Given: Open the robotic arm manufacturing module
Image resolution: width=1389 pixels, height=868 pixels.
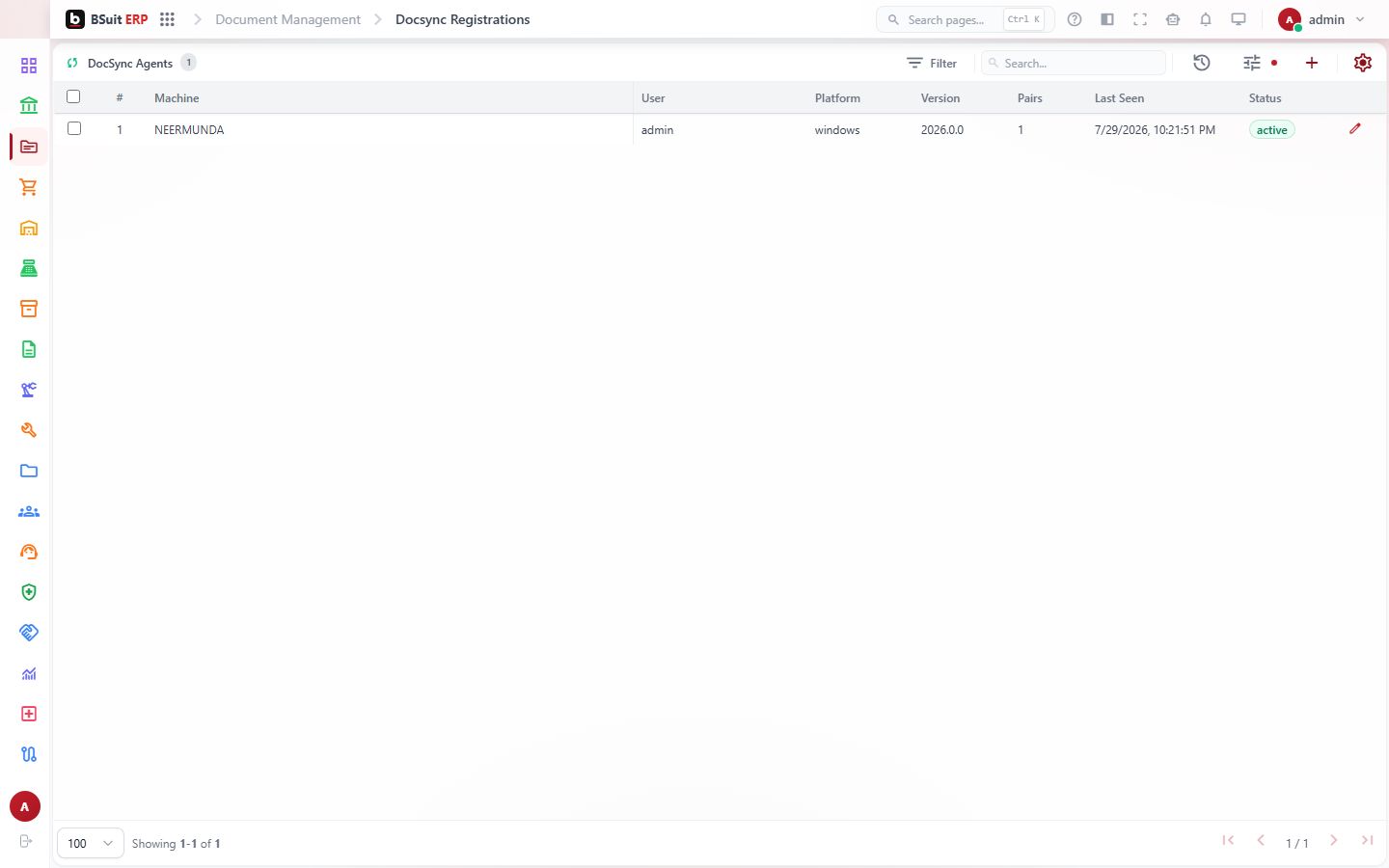Looking at the screenshot, I should point(29,390).
